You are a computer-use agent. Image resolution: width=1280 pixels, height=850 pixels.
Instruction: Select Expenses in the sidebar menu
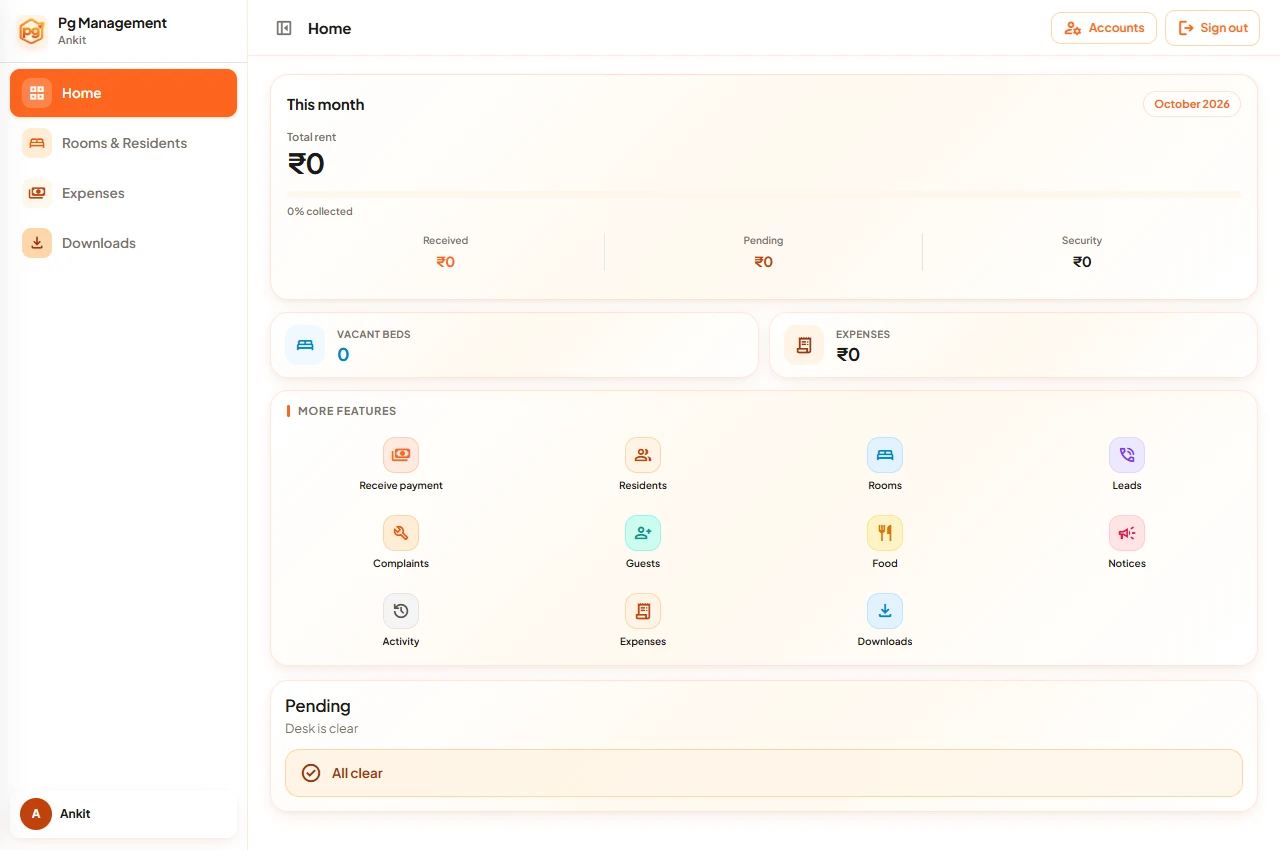pos(124,193)
